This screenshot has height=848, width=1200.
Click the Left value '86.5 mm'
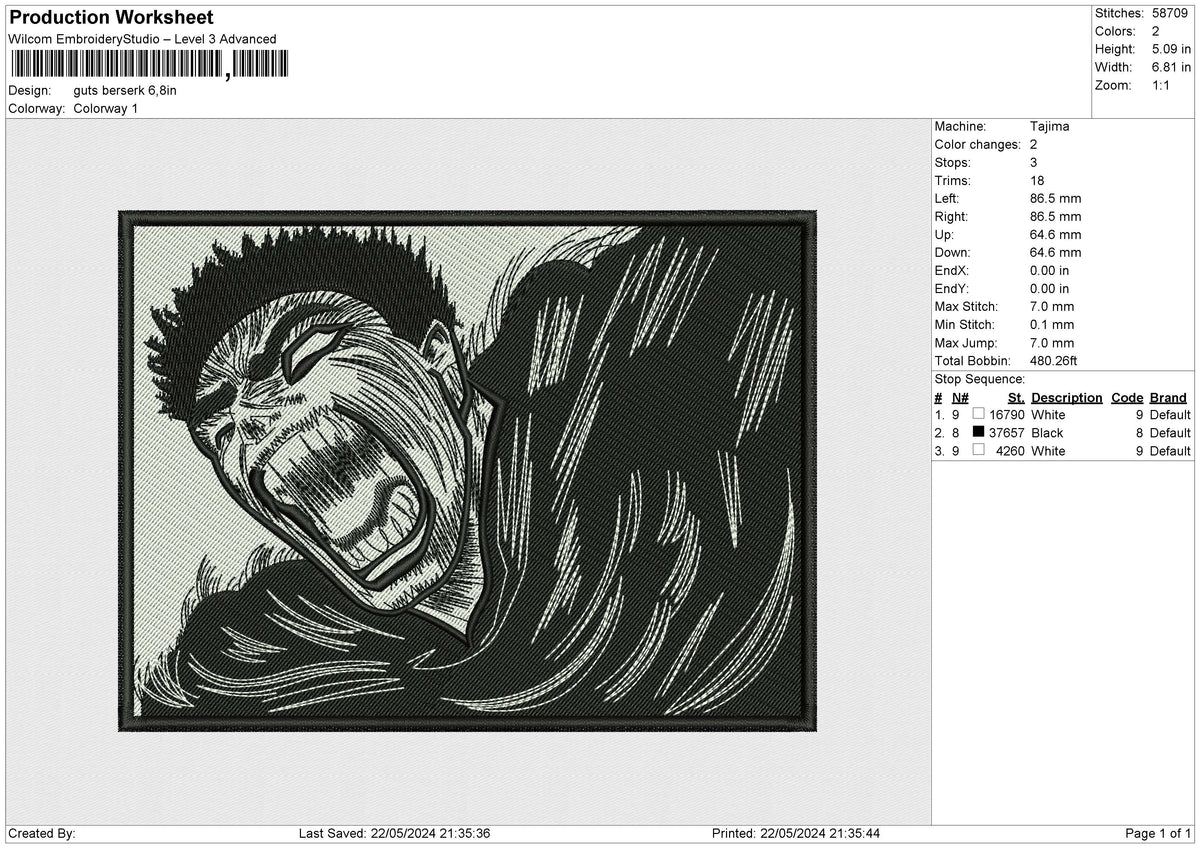[x=1055, y=198]
